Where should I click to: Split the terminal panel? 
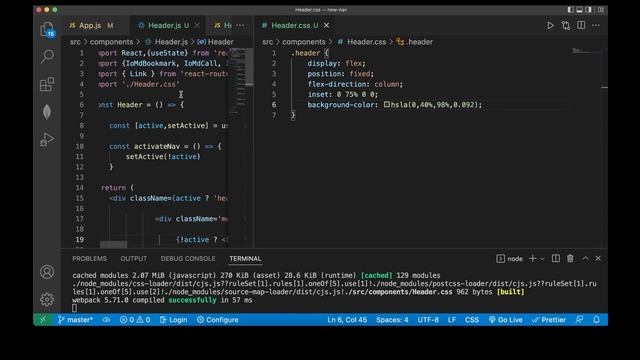556,258
